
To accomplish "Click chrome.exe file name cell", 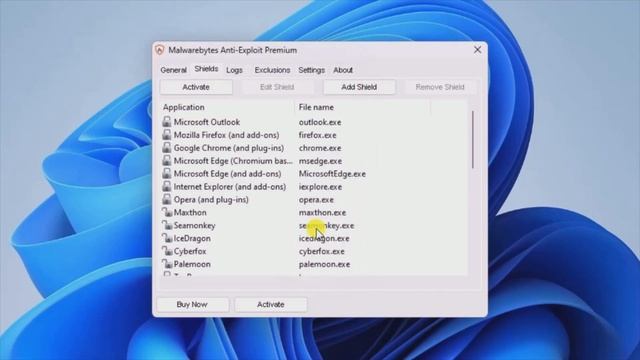I will [320, 148].
